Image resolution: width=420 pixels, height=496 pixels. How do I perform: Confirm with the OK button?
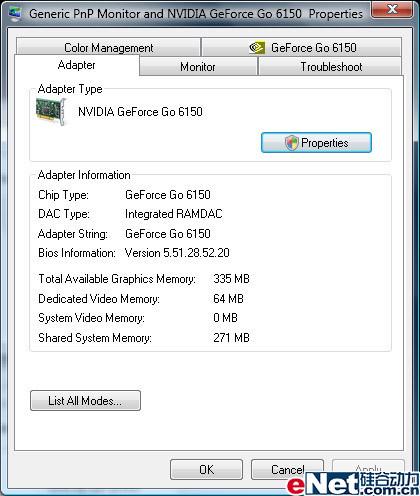pos(206,469)
